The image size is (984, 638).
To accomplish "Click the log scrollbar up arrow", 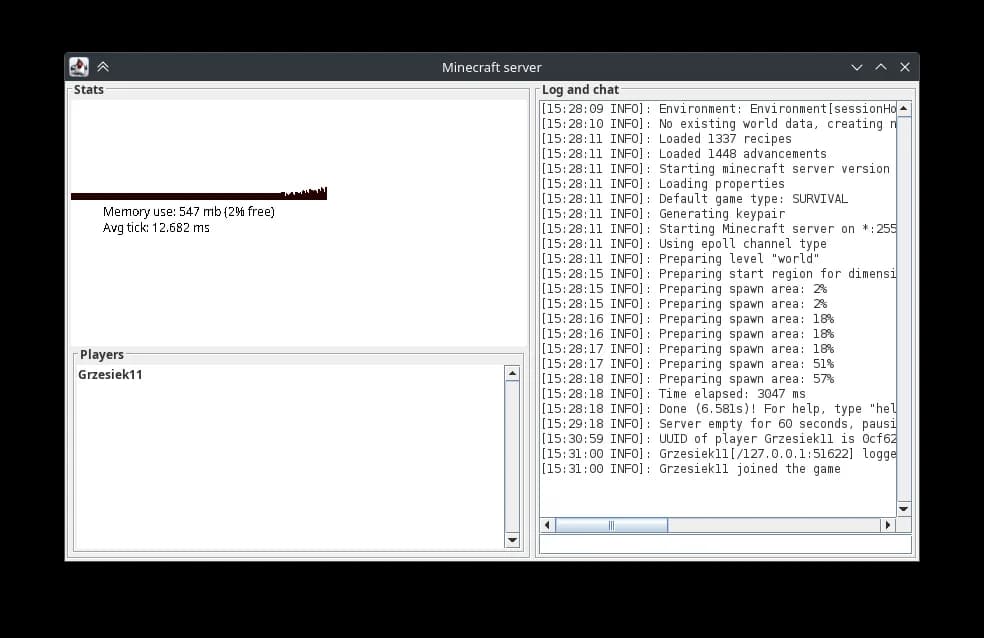I will click(x=904, y=109).
